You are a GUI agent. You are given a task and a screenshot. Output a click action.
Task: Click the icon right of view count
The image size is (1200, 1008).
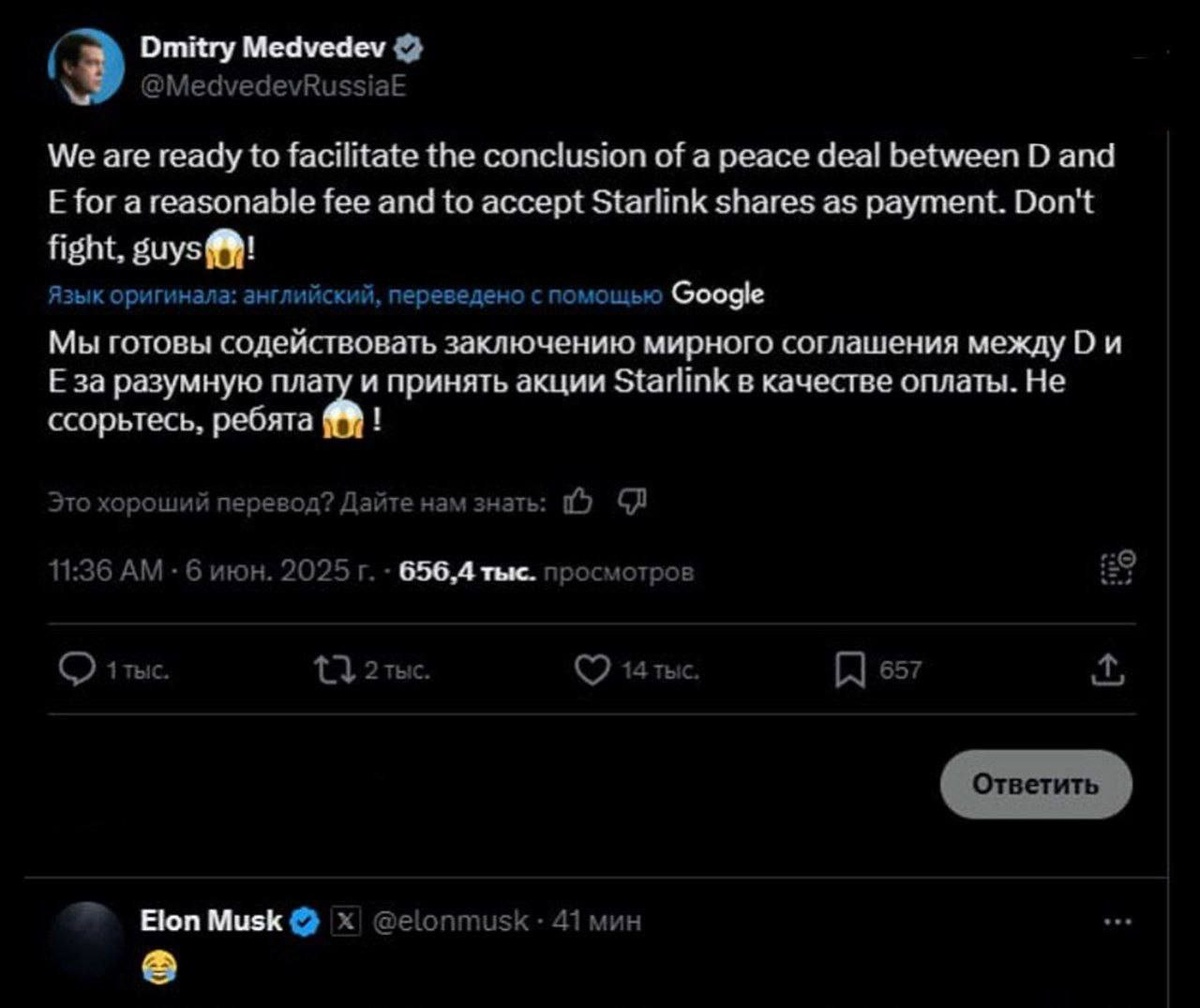click(1119, 566)
